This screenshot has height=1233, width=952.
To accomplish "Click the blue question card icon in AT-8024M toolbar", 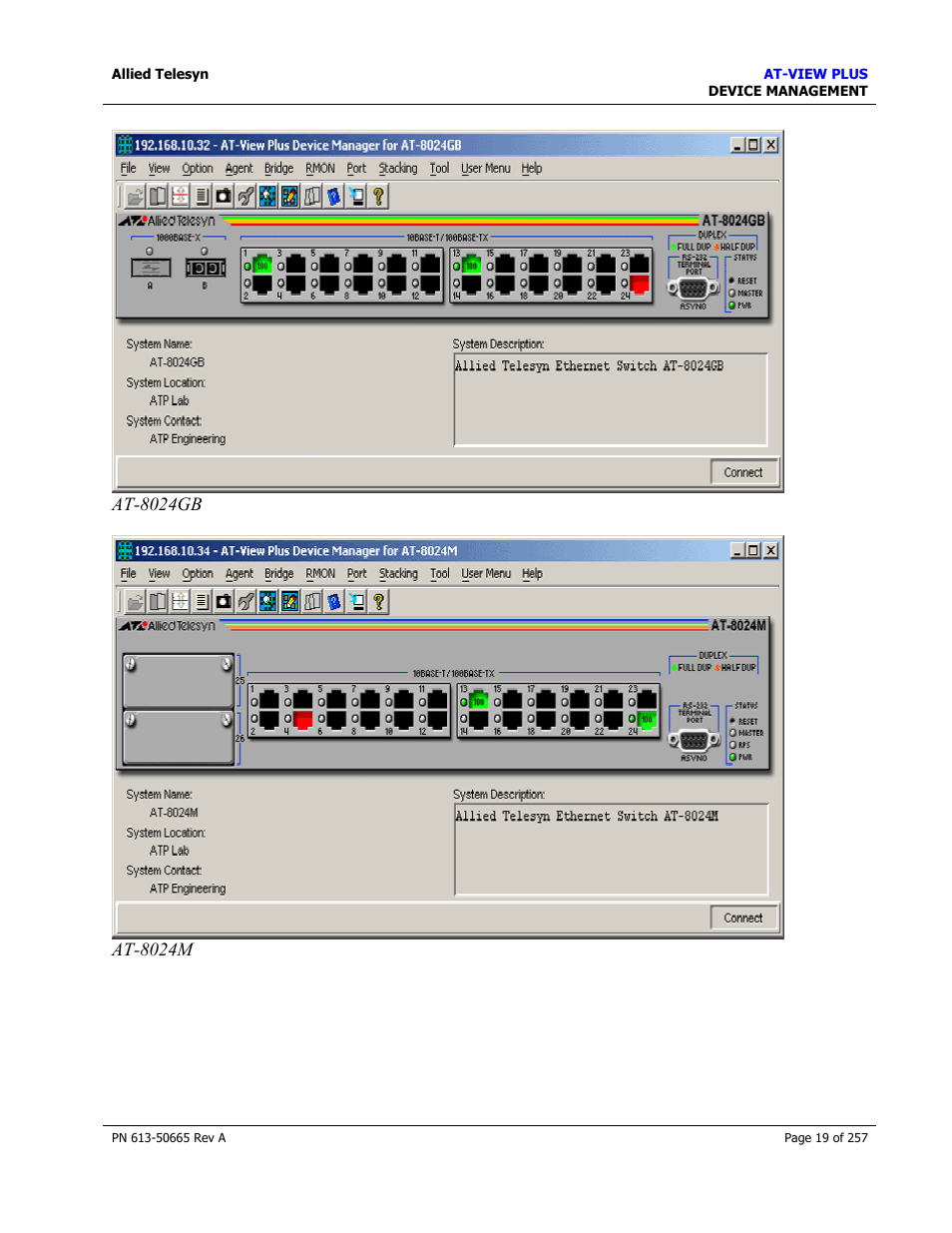I will tap(334, 601).
